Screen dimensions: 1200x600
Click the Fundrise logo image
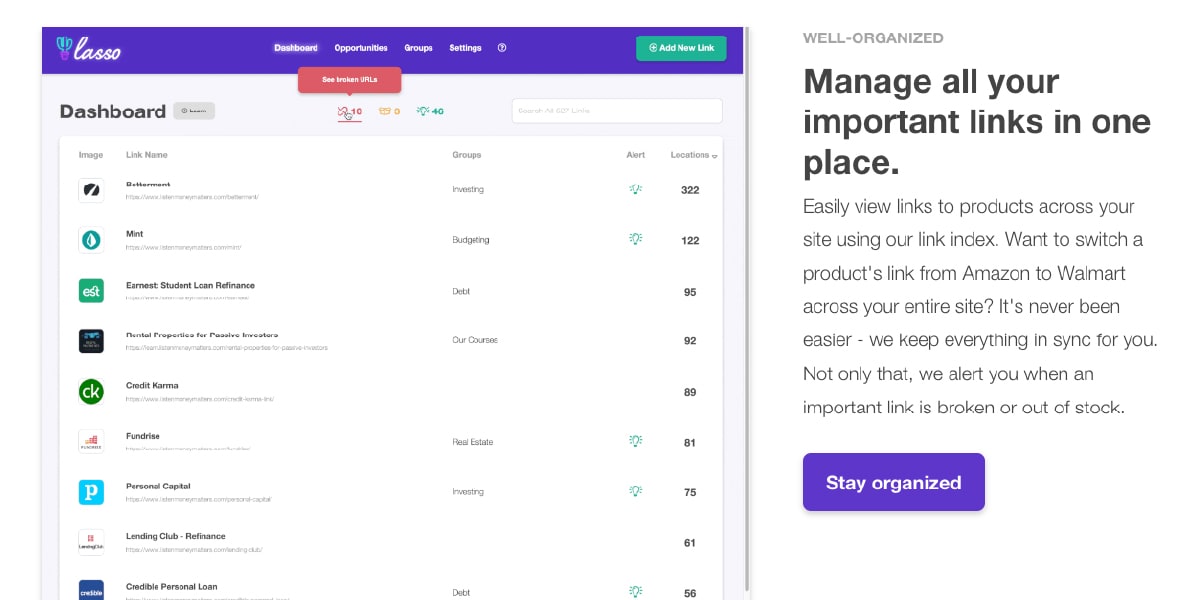point(91,442)
